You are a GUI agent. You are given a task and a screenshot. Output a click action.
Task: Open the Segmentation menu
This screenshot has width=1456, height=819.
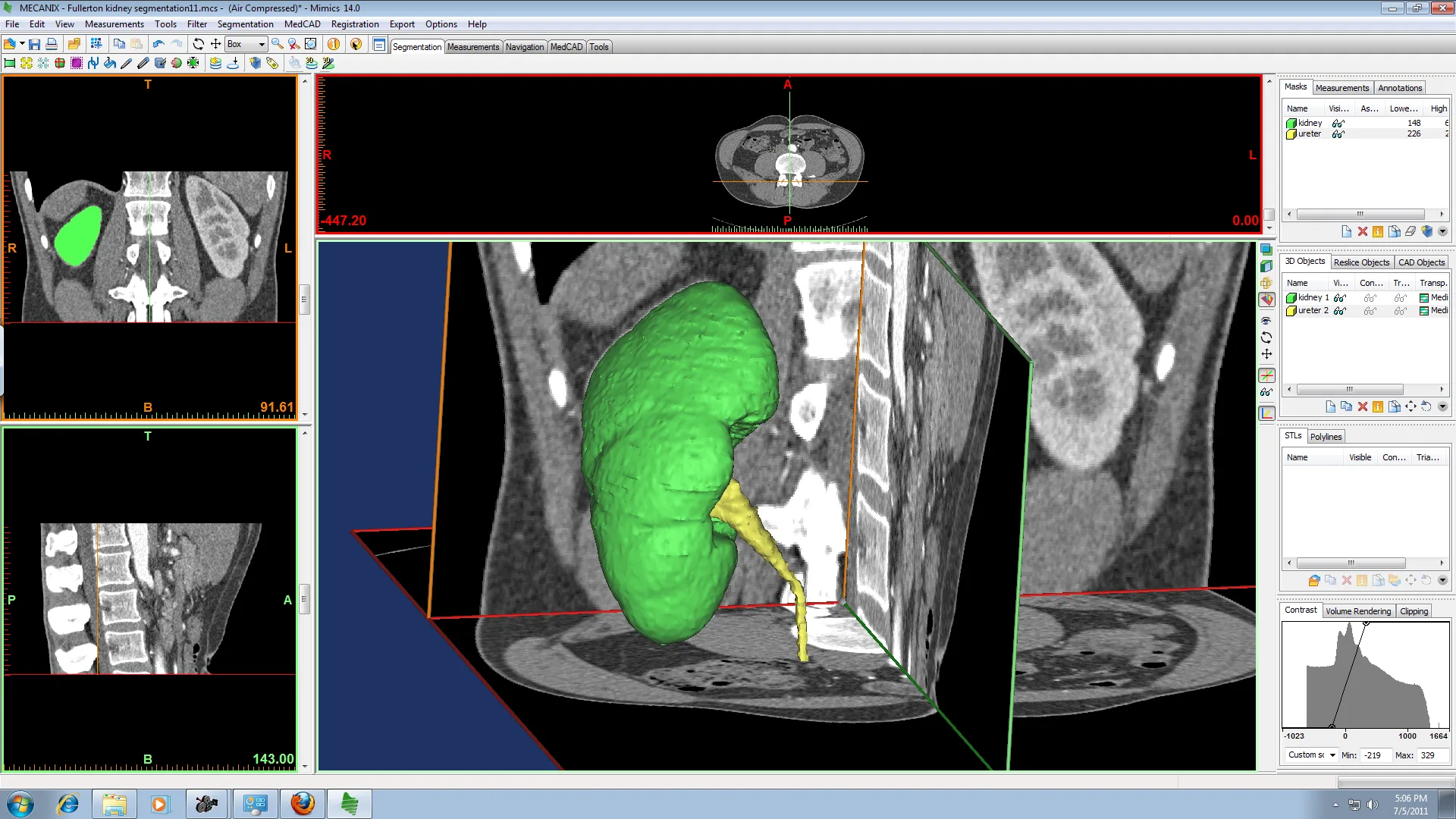tap(245, 24)
